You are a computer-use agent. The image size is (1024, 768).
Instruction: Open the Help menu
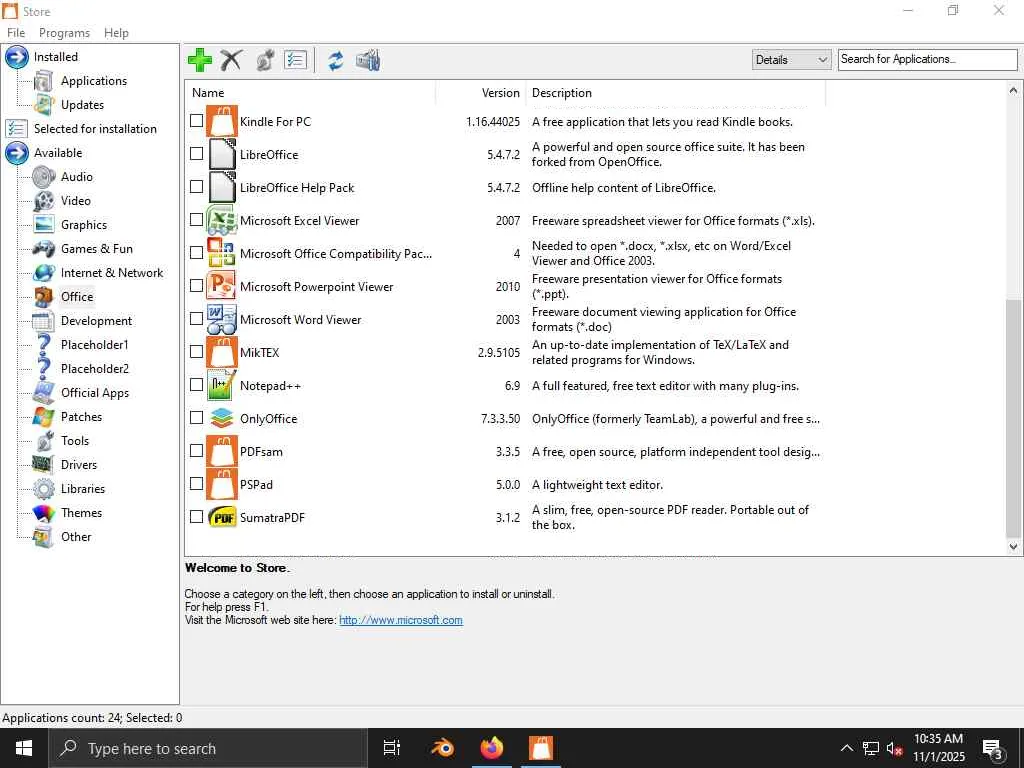[116, 33]
